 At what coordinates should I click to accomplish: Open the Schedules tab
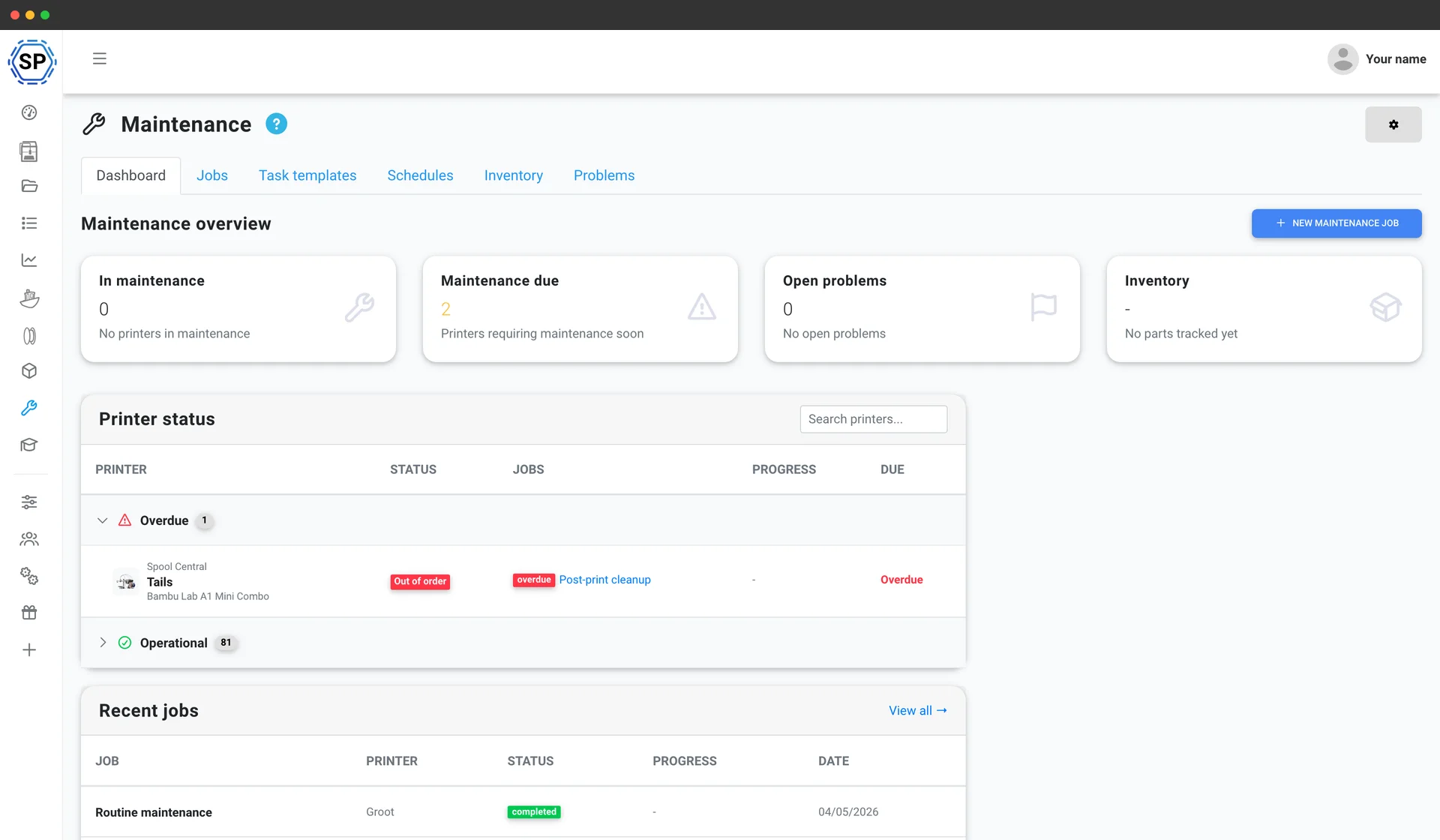click(x=420, y=175)
